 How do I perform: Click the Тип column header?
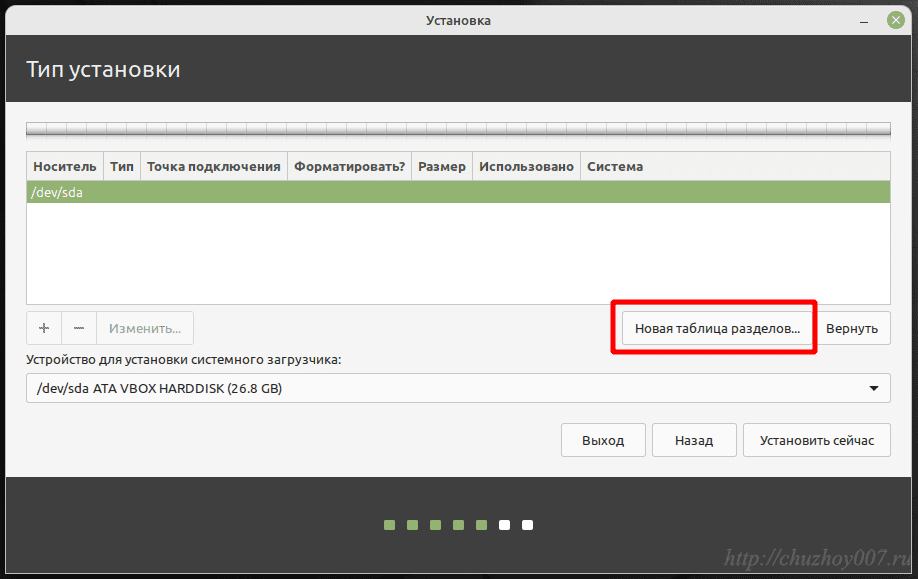[122, 166]
